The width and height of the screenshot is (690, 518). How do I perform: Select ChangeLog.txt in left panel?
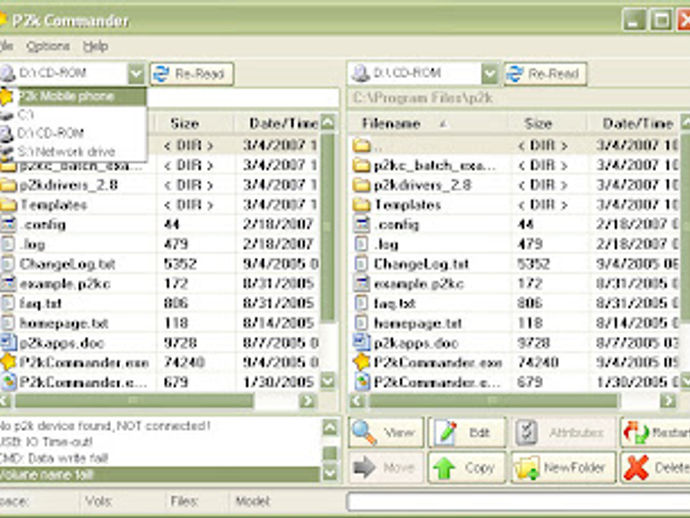click(67, 264)
